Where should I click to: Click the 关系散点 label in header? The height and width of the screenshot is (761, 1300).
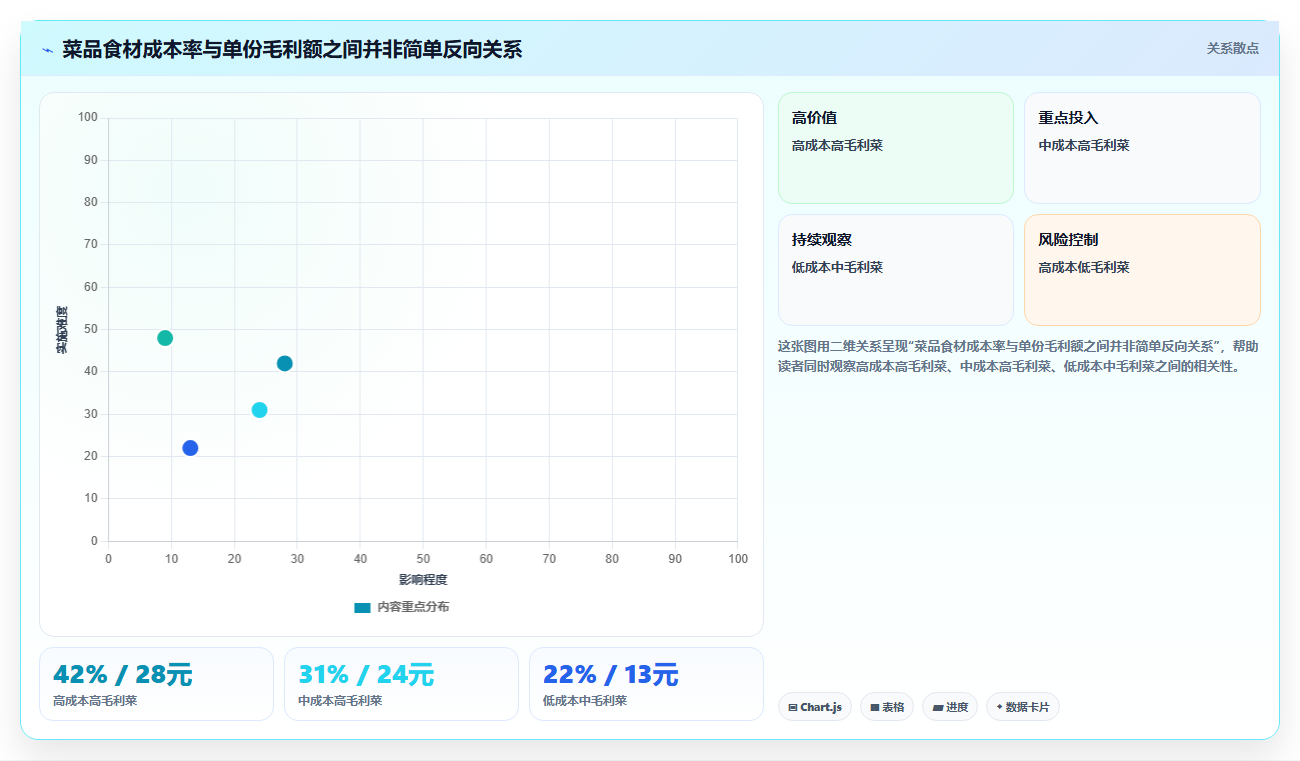(x=1232, y=48)
